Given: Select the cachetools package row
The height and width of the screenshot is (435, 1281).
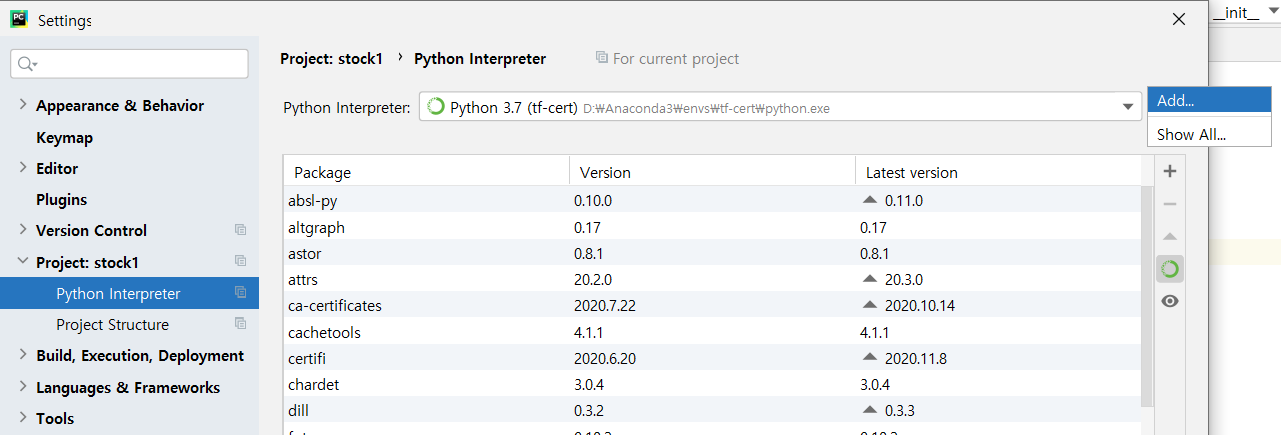Looking at the screenshot, I should [x=712, y=332].
